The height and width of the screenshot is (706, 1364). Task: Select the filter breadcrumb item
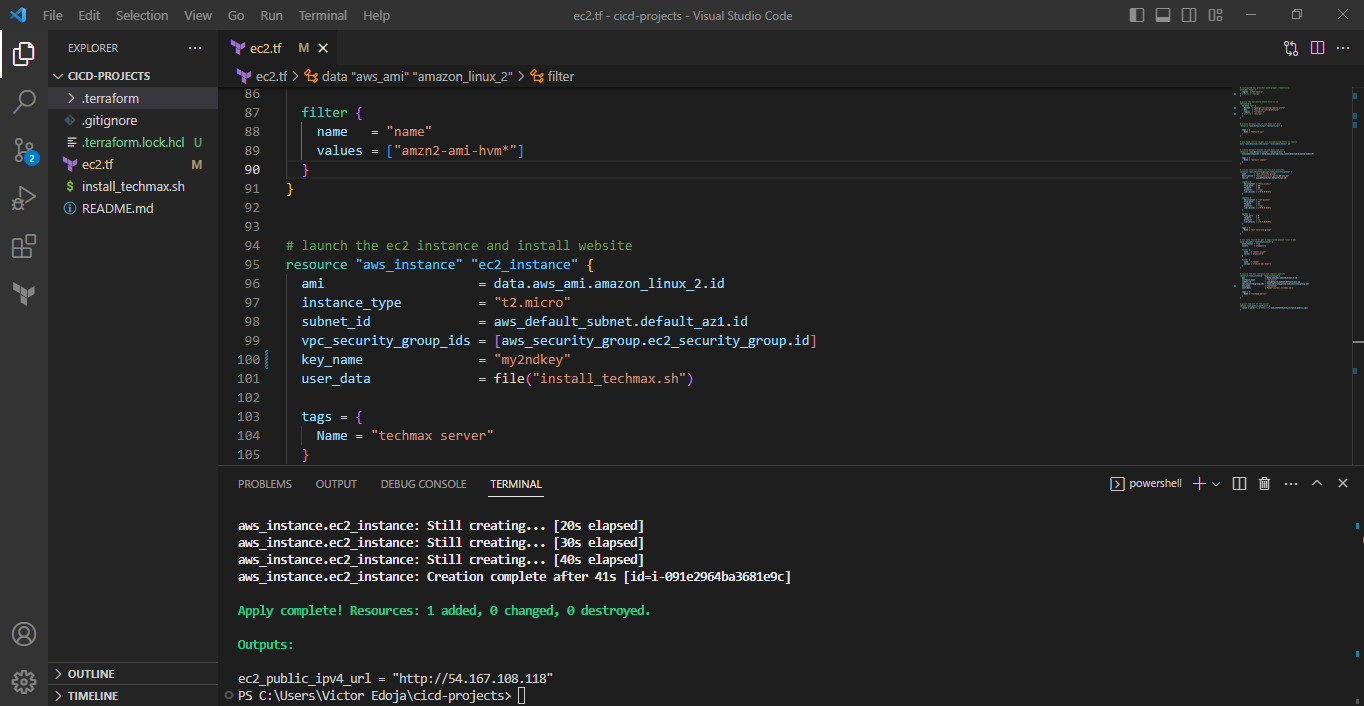[x=559, y=75]
